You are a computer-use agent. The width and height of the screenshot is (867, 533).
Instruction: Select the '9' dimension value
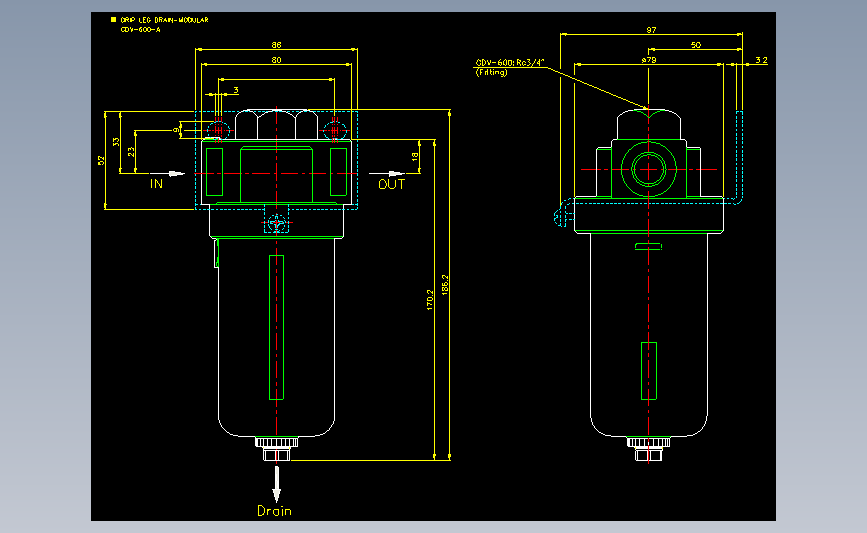click(x=176, y=130)
